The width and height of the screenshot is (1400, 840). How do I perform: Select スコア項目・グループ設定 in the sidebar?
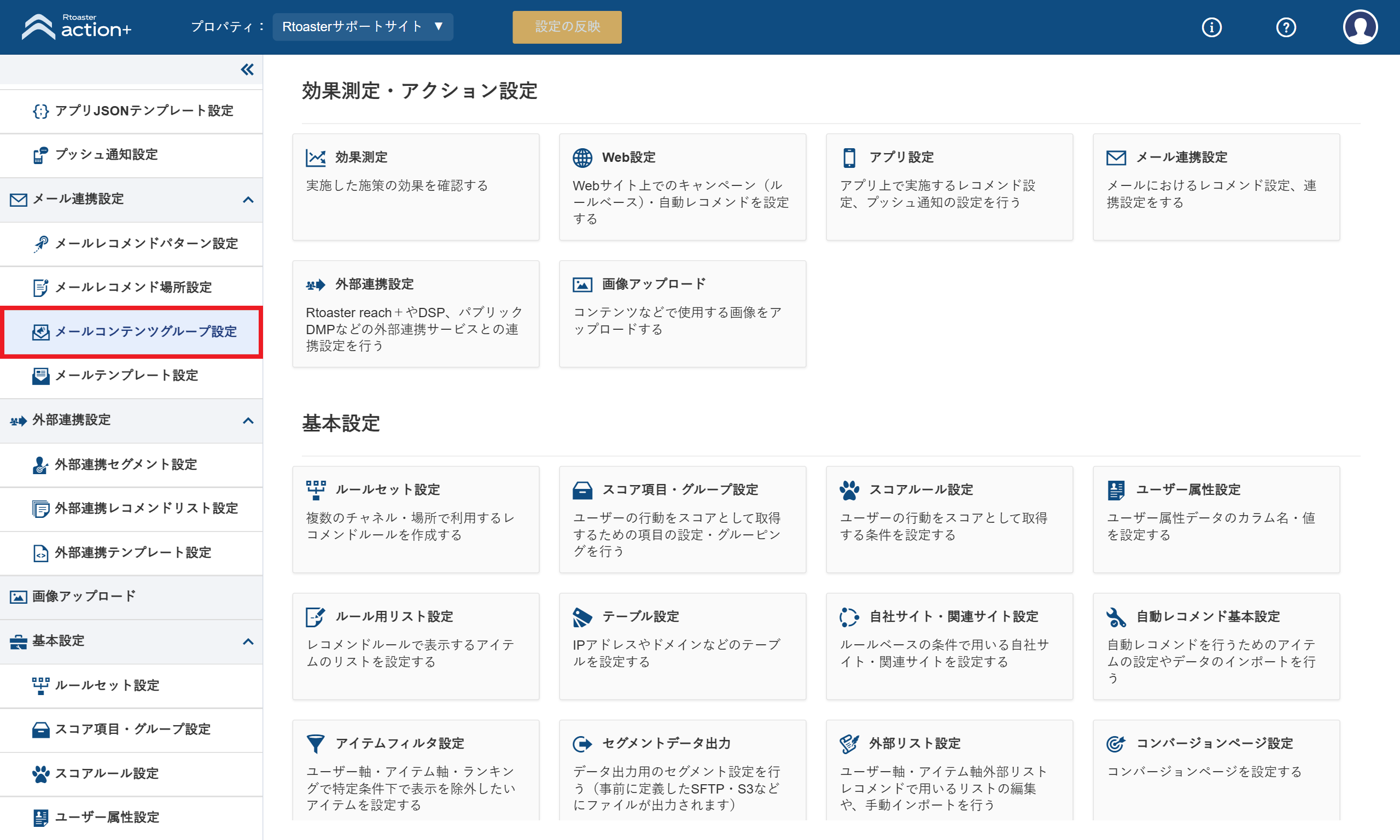pos(131,730)
